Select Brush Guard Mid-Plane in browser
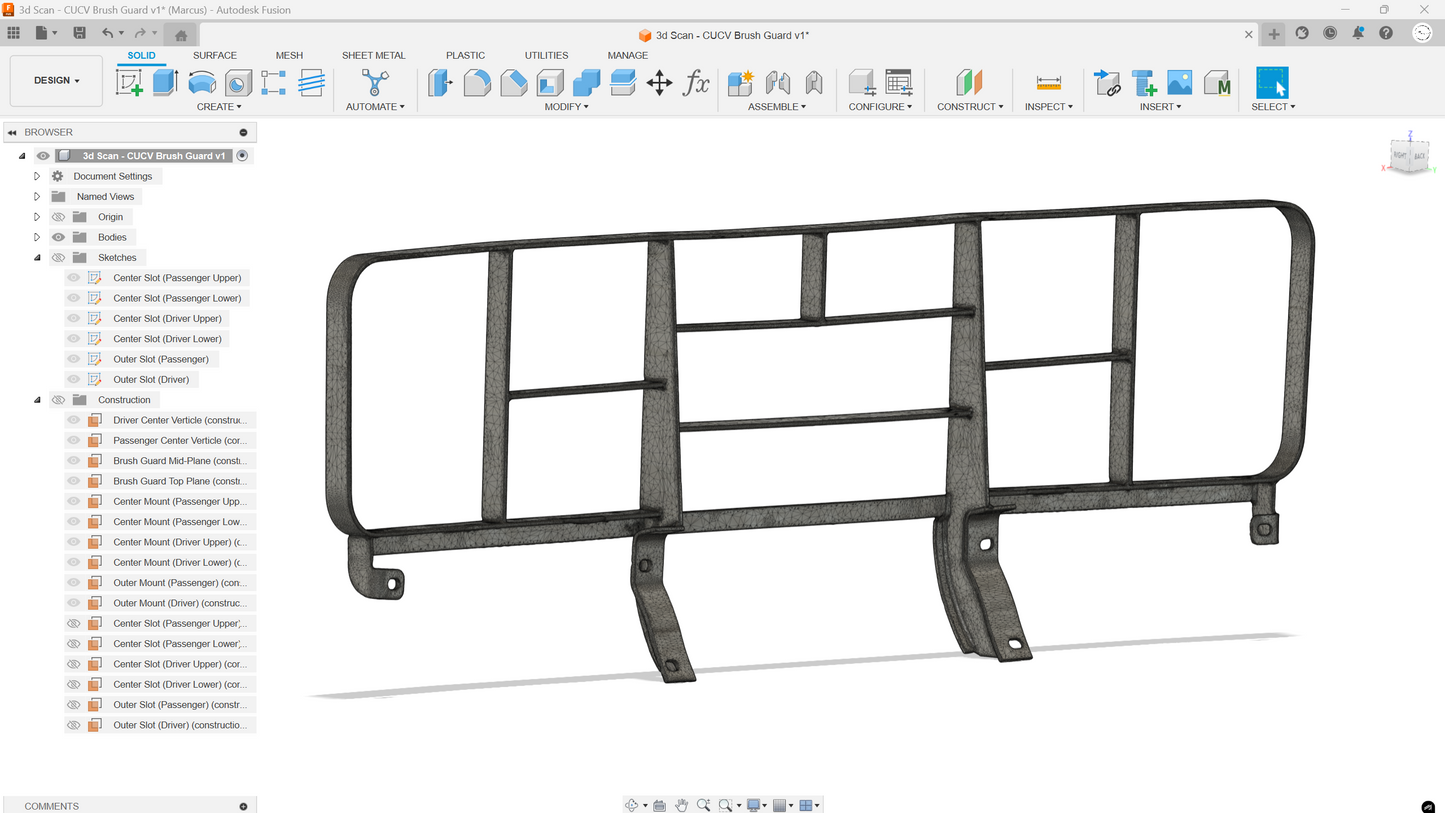The image size is (1445, 813). 179,461
